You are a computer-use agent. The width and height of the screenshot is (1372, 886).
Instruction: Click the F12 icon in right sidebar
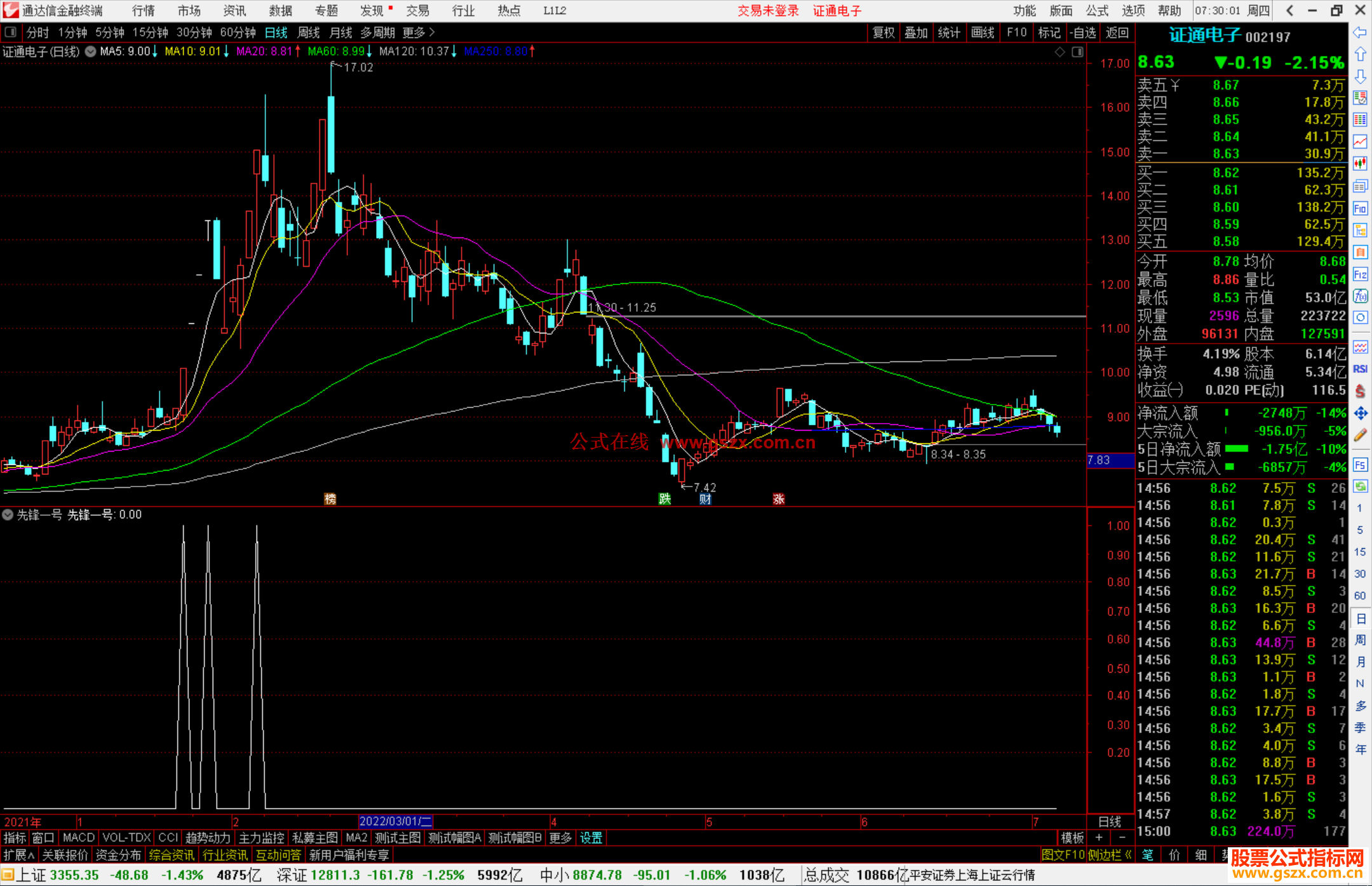(x=1360, y=274)
